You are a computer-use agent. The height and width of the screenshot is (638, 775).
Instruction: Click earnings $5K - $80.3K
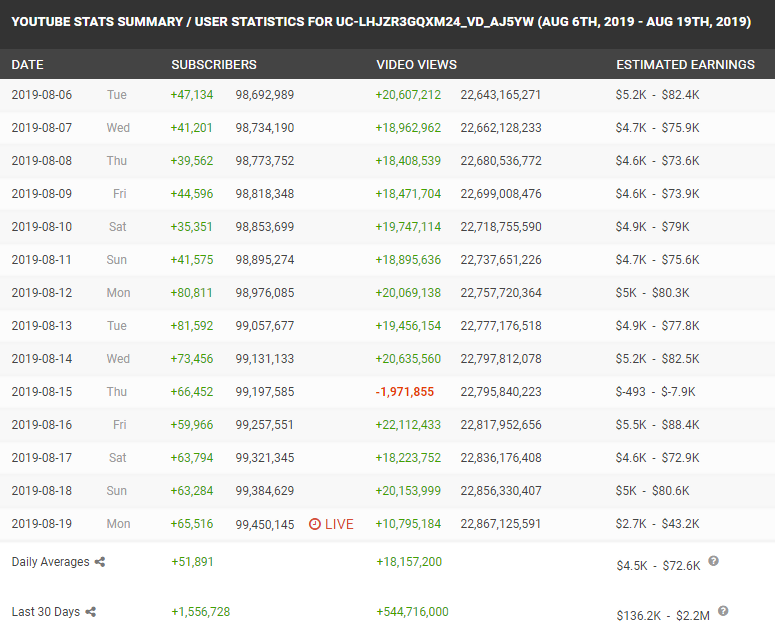652,293
